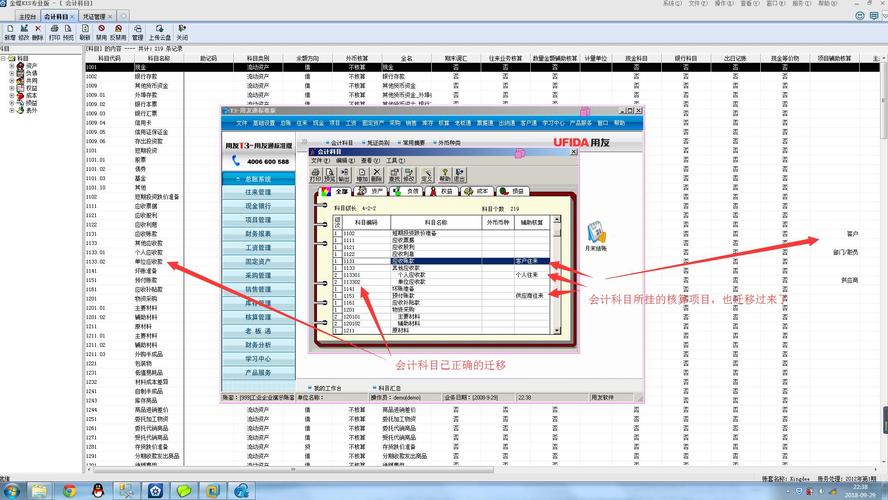Select row 1131 应收账款 in T3 list

click(441, 261)
